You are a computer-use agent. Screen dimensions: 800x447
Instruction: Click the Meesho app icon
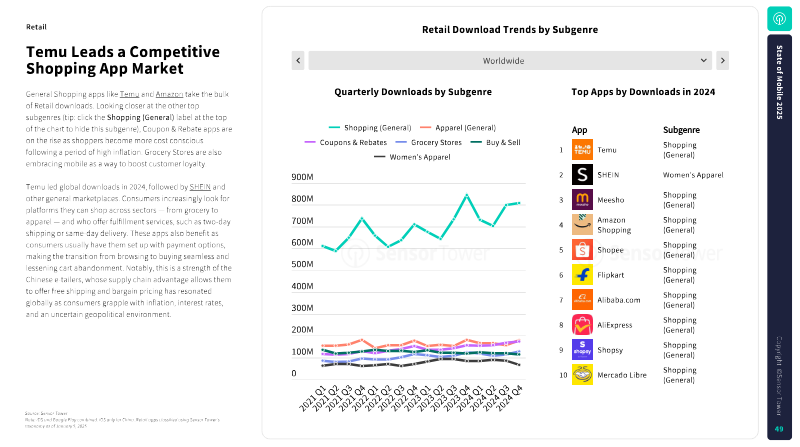[582, 200]
